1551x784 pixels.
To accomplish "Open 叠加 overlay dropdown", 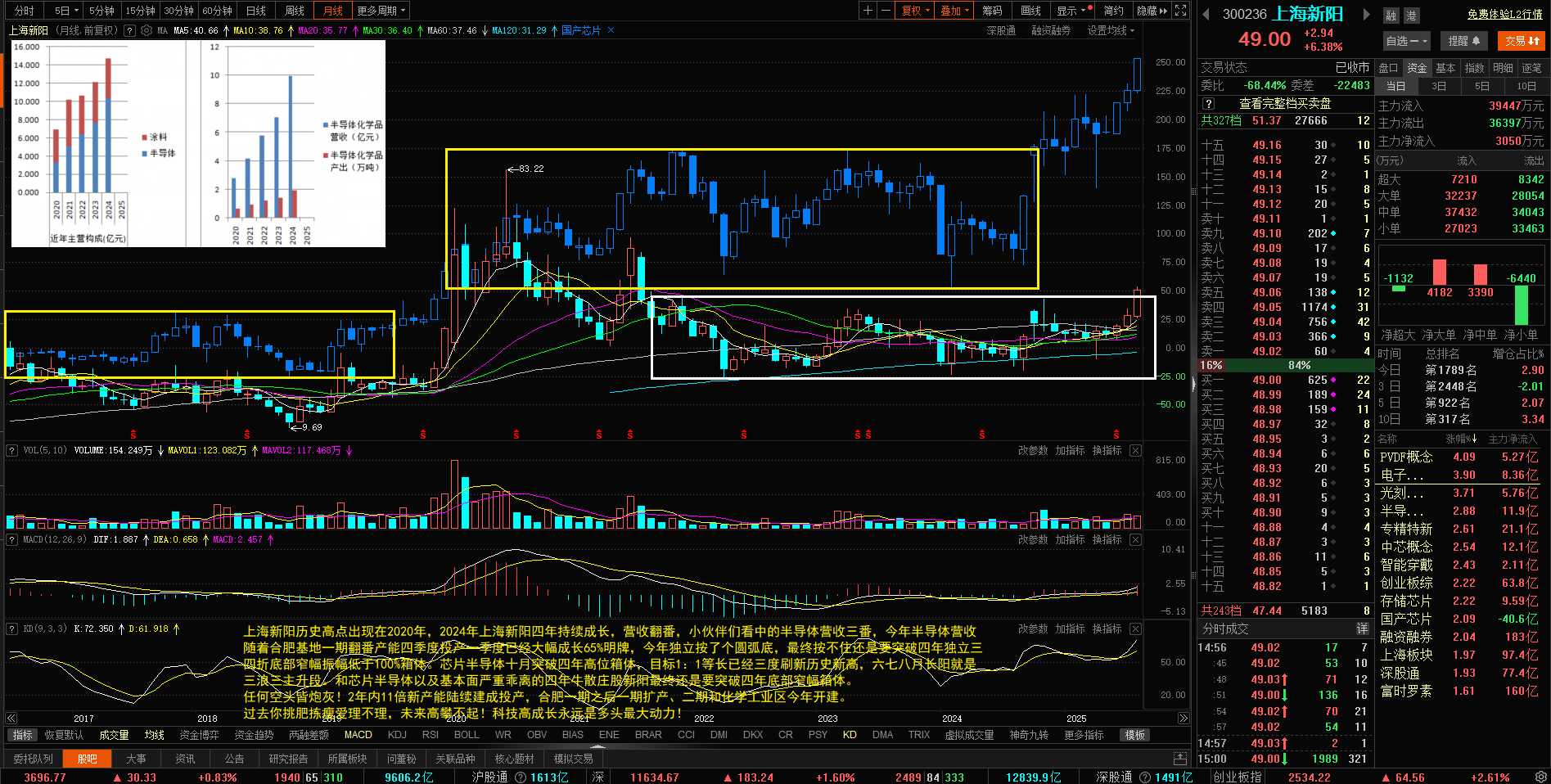I will (x=954, y=11).
